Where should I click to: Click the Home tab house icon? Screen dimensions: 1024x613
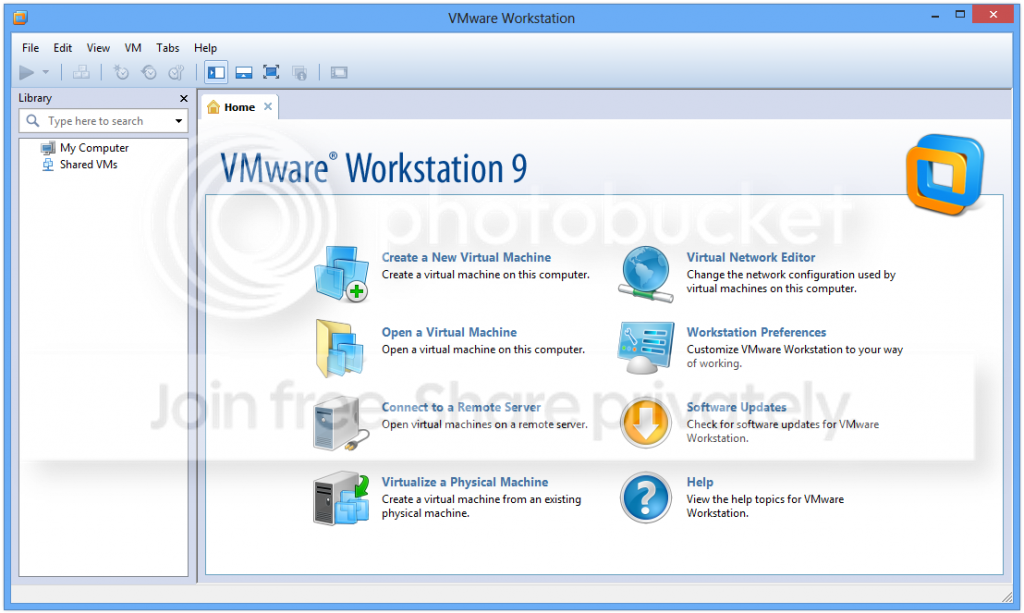(213, 107)
